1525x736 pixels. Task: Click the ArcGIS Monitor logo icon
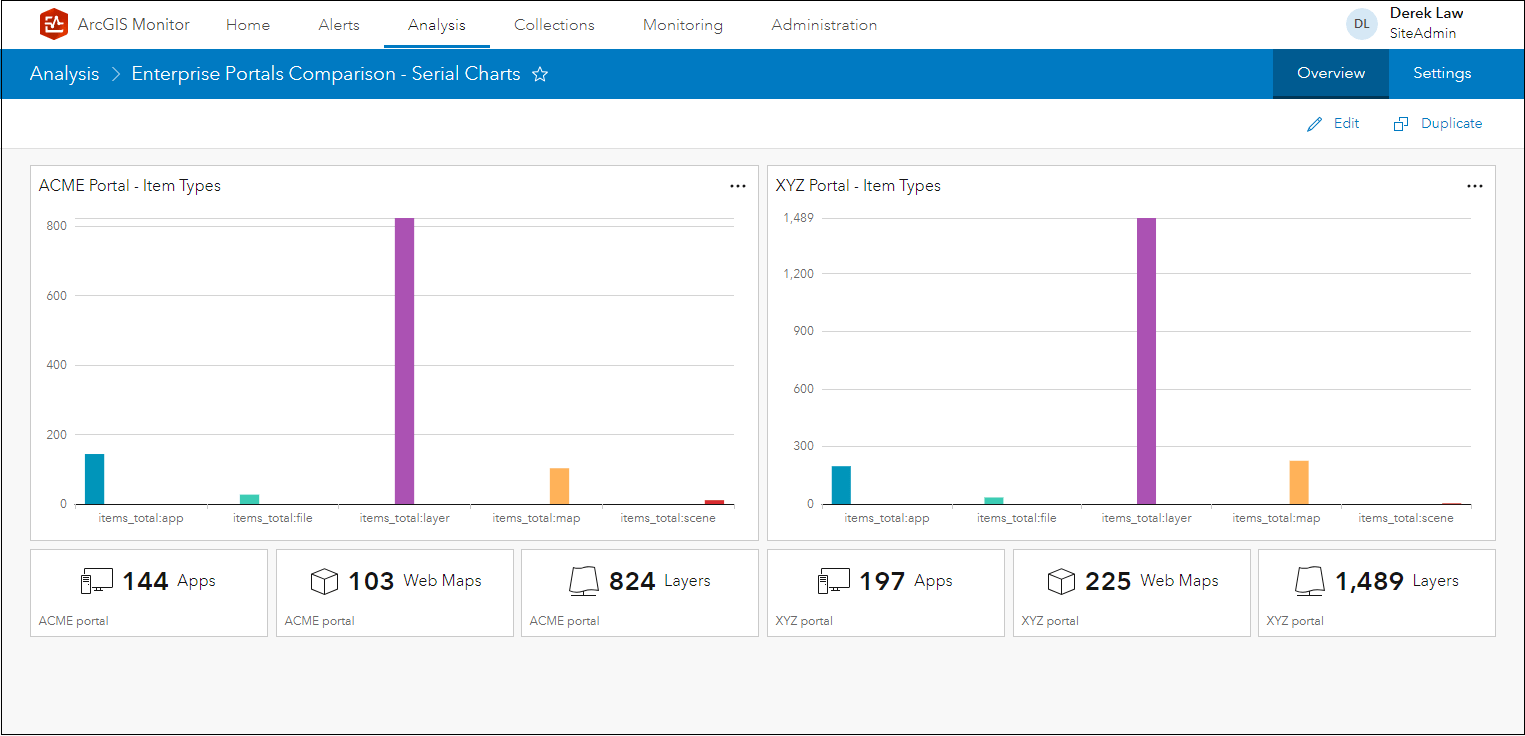click(54, 24)
